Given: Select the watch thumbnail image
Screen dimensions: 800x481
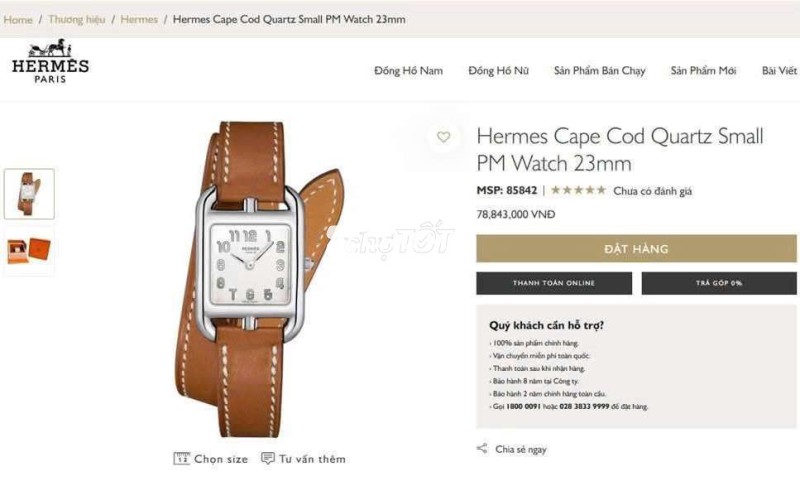Looking at the screenshot, I should pyautogui.click(x=29, y=194).
